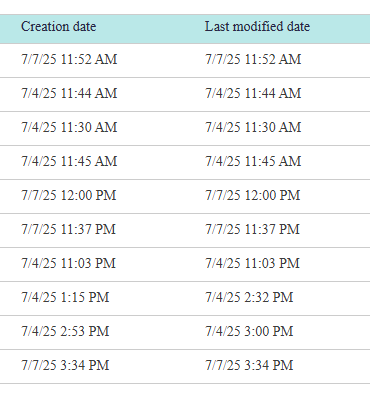Select last modified 7/4/25 3:00 PM
Image resolution: width=370 pixels, height=403 pixels.
pos(249,331)
